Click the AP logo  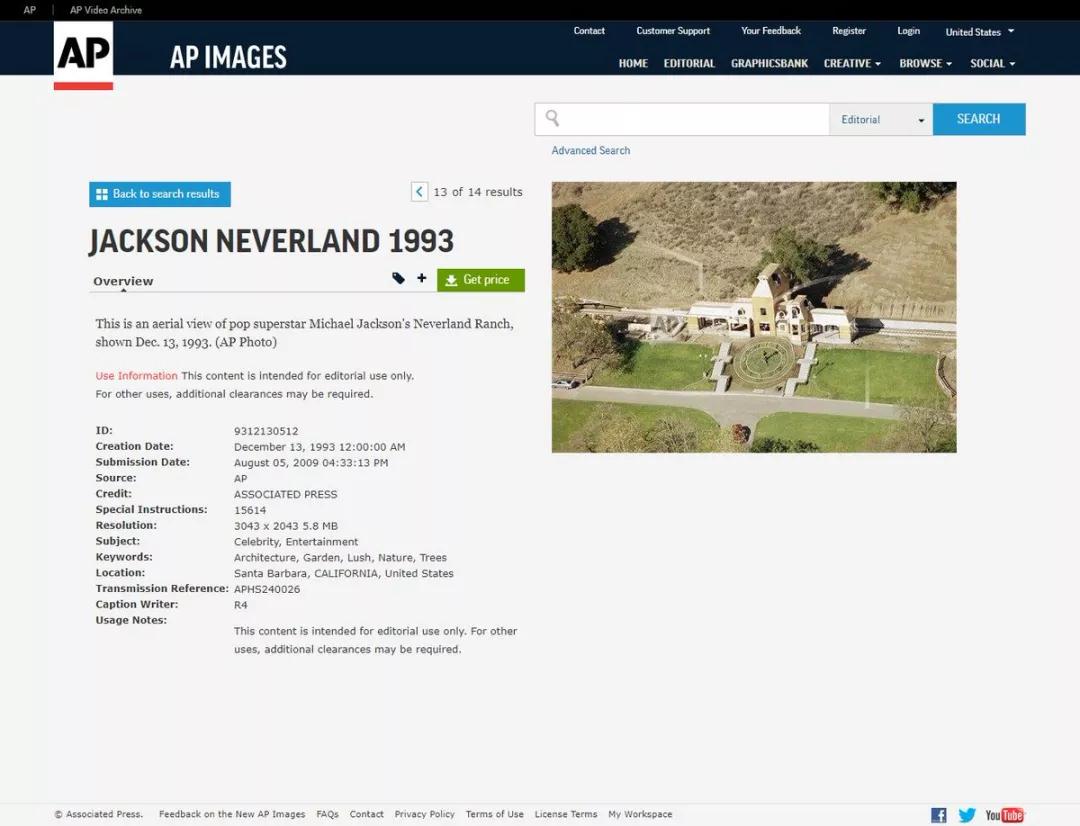tap(83, 55)
